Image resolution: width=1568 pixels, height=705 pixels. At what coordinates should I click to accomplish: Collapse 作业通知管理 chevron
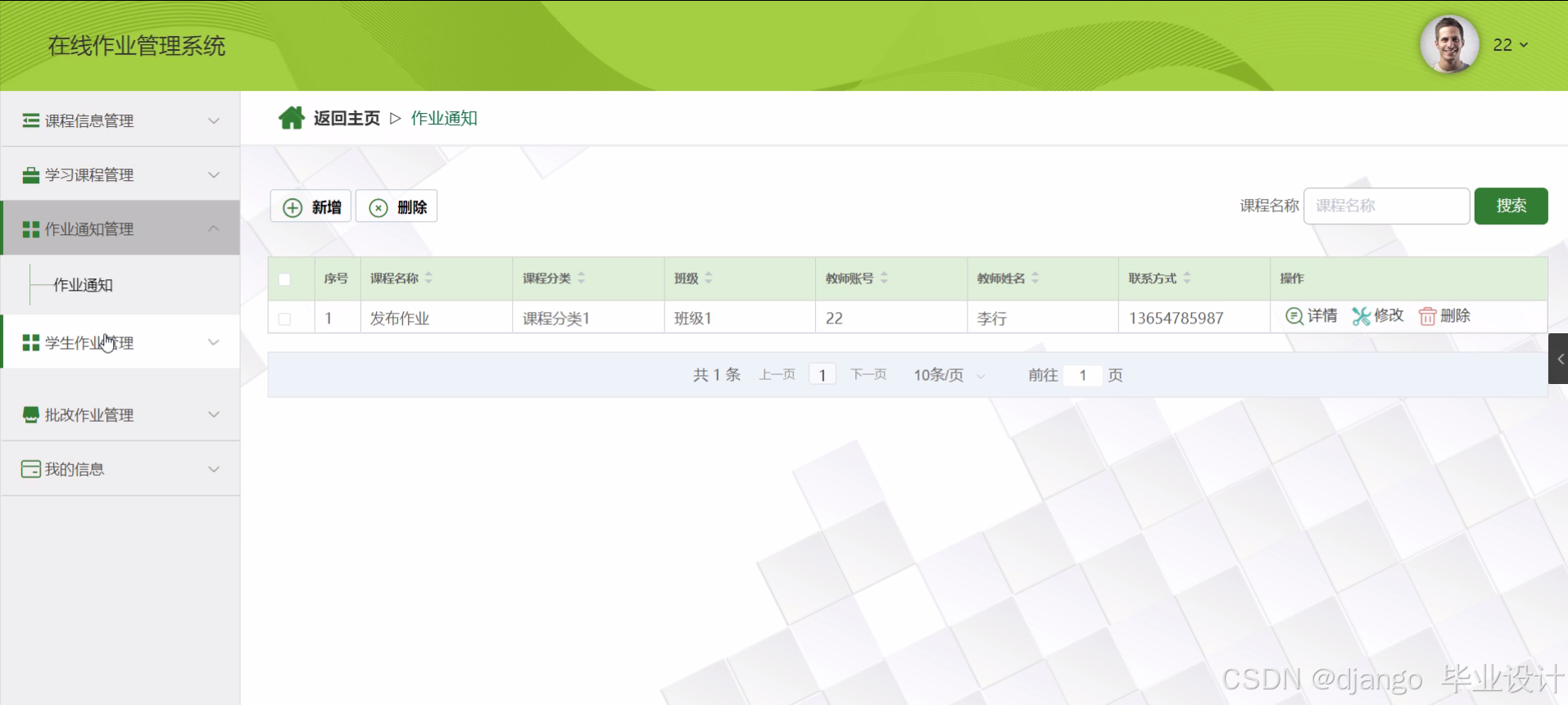click(x=214, y=228)
